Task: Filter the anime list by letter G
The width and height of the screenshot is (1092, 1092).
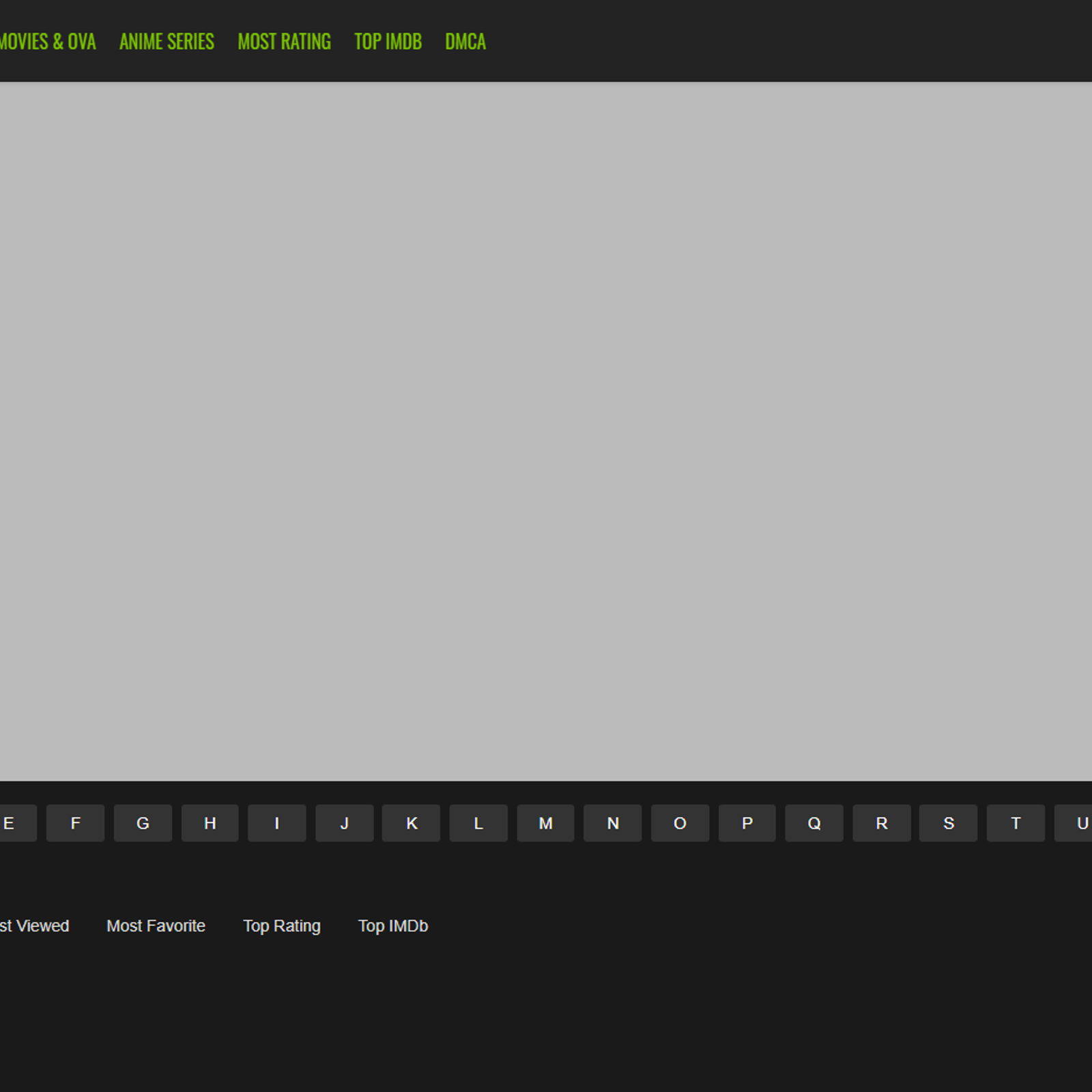Action: coord(143,823)
